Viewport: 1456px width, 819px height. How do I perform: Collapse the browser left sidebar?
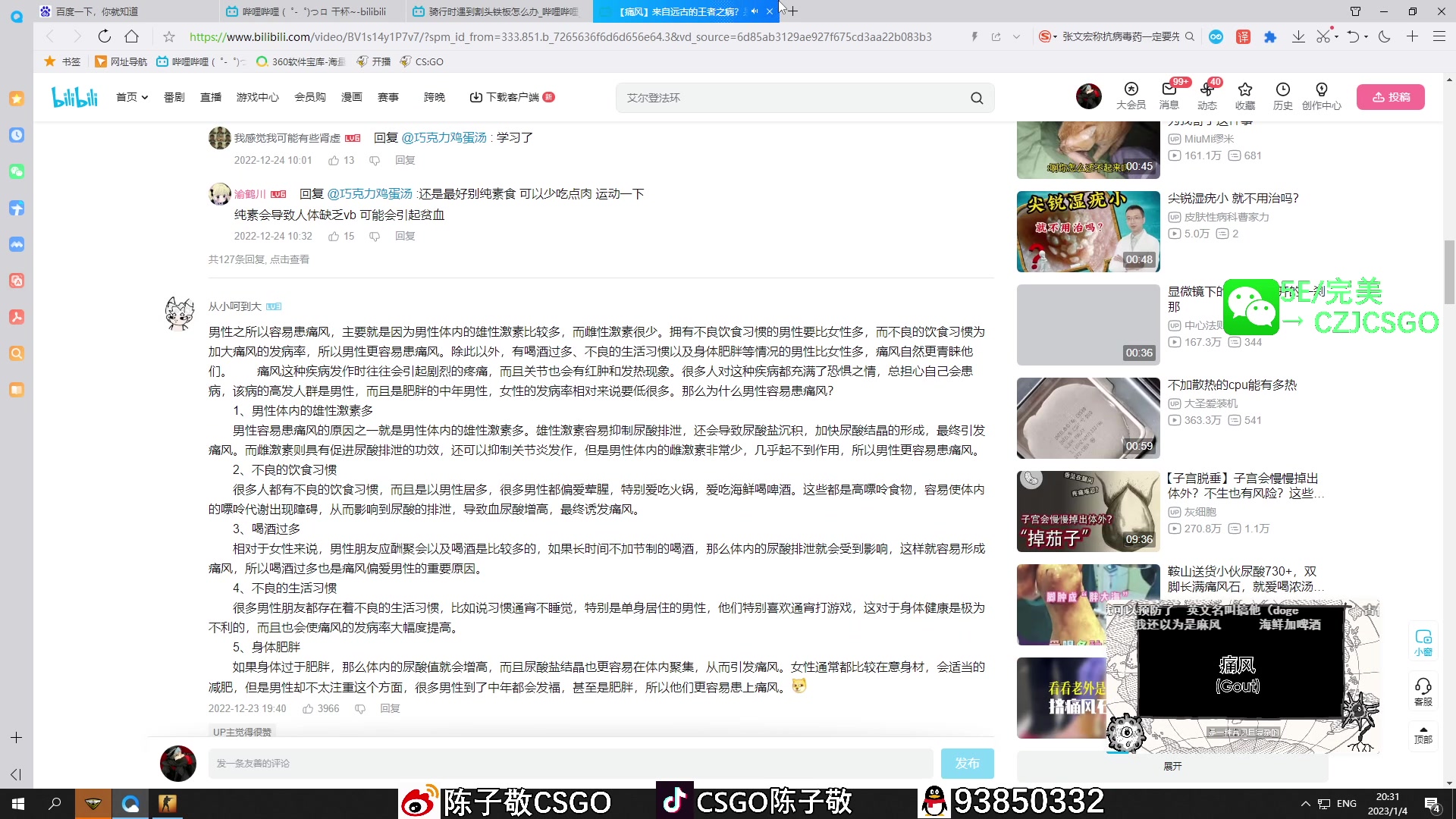16,774
